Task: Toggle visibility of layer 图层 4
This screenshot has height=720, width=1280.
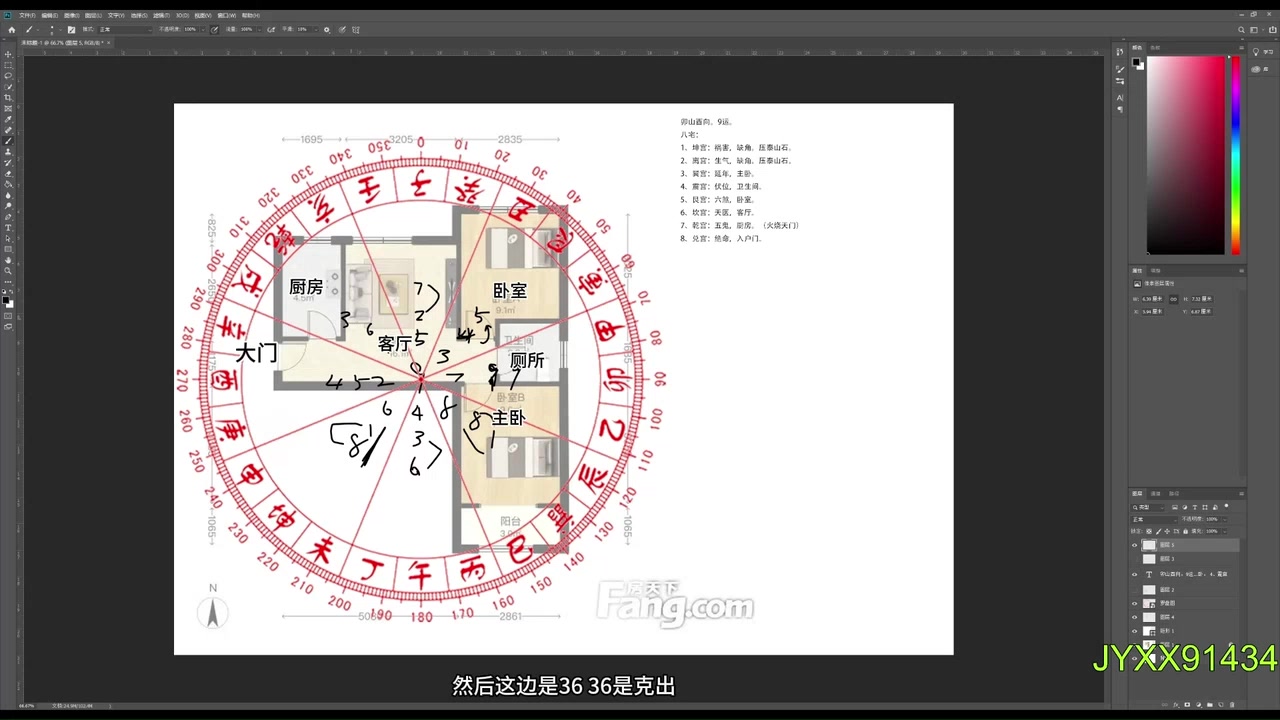Action: 1134,617
